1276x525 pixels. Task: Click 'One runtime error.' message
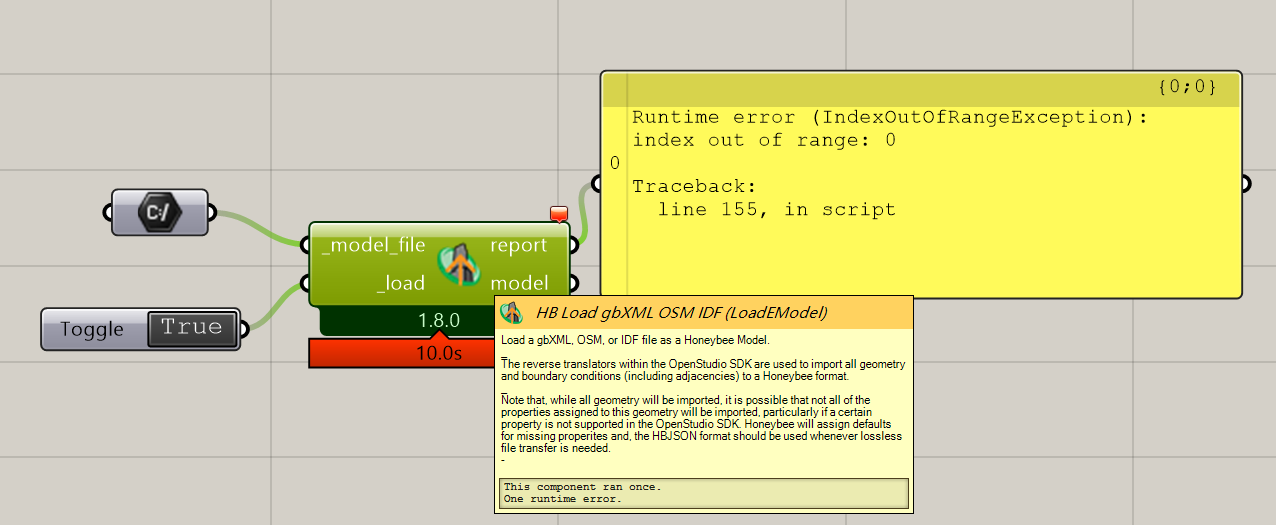pyautogui.click(x=563, y=498)
